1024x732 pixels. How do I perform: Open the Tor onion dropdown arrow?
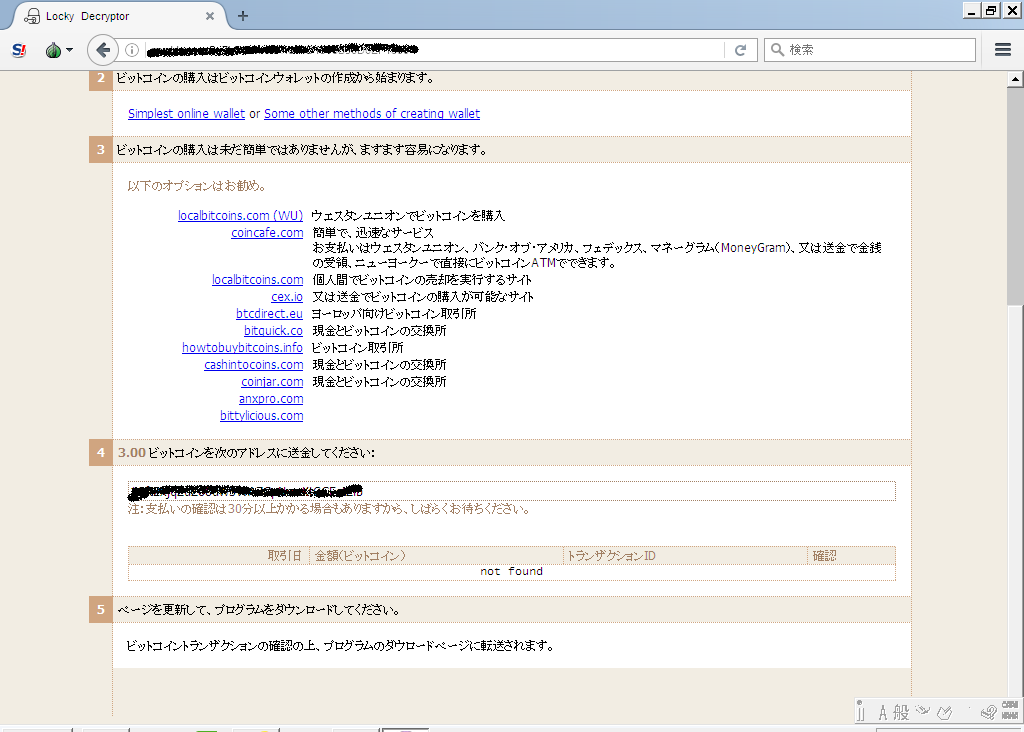[69, 50]
